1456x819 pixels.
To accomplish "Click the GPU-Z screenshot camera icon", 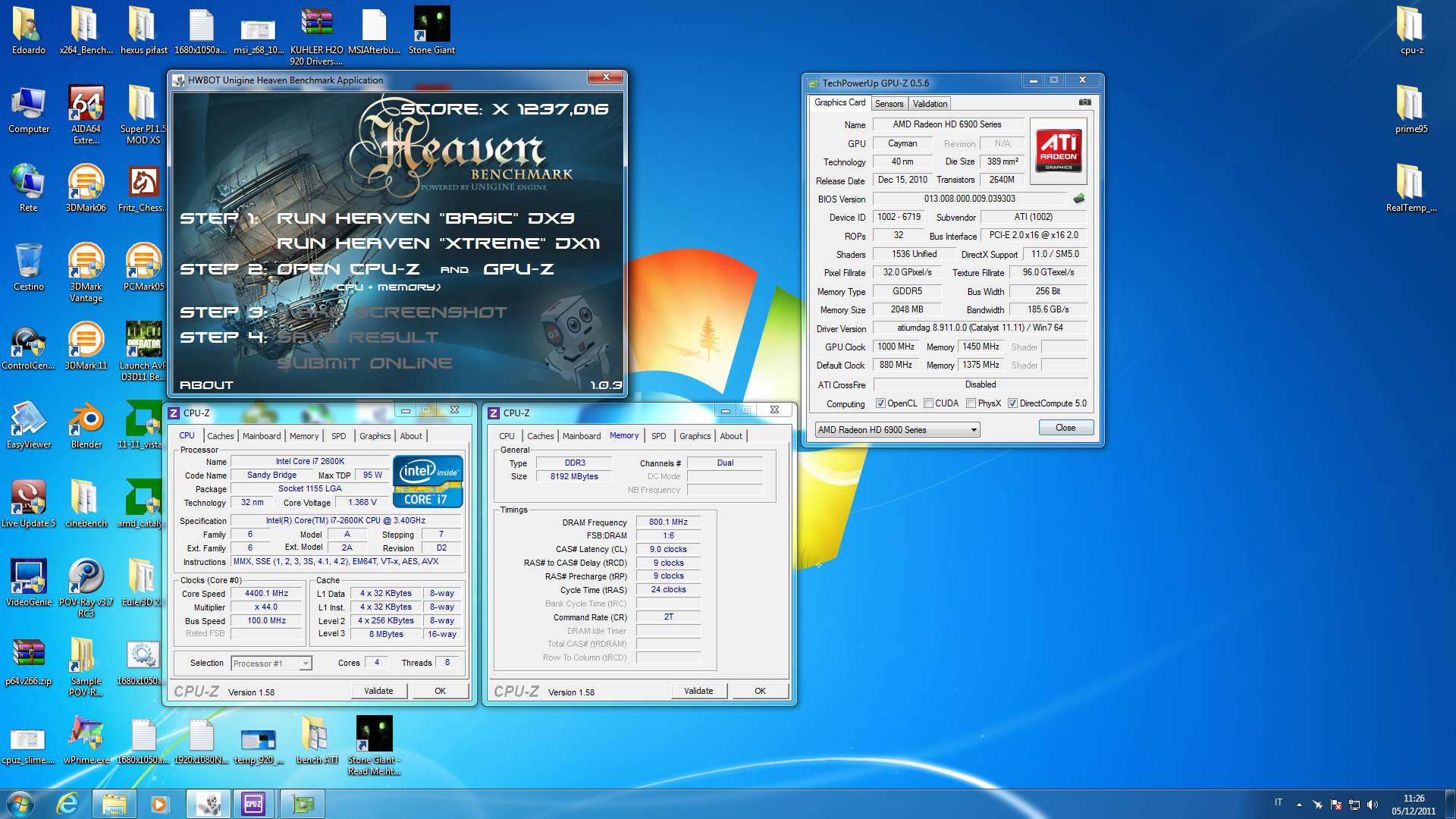I will coord(1085,102).
